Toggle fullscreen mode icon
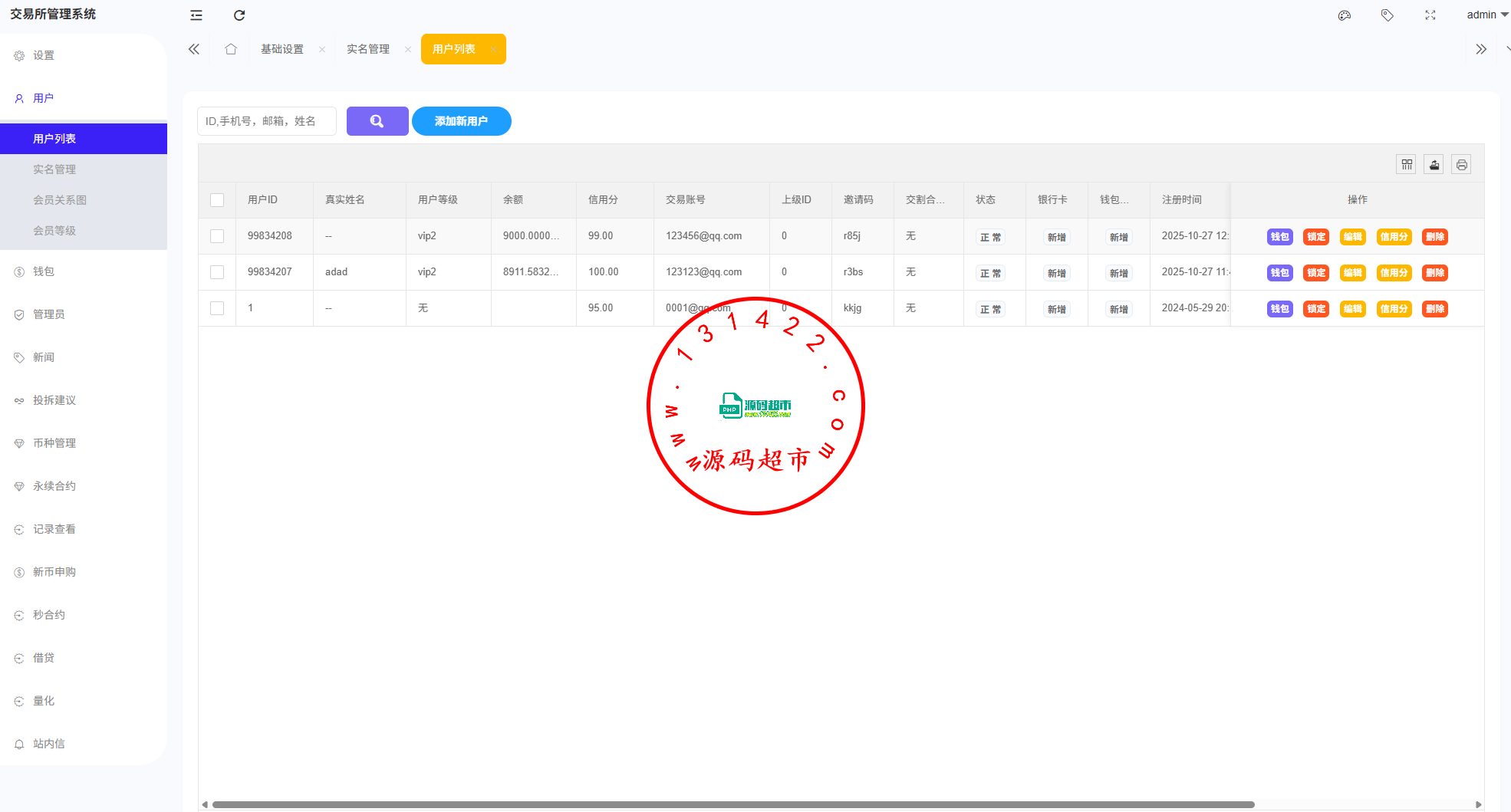1511x812 pixels. click(1430, 15)
